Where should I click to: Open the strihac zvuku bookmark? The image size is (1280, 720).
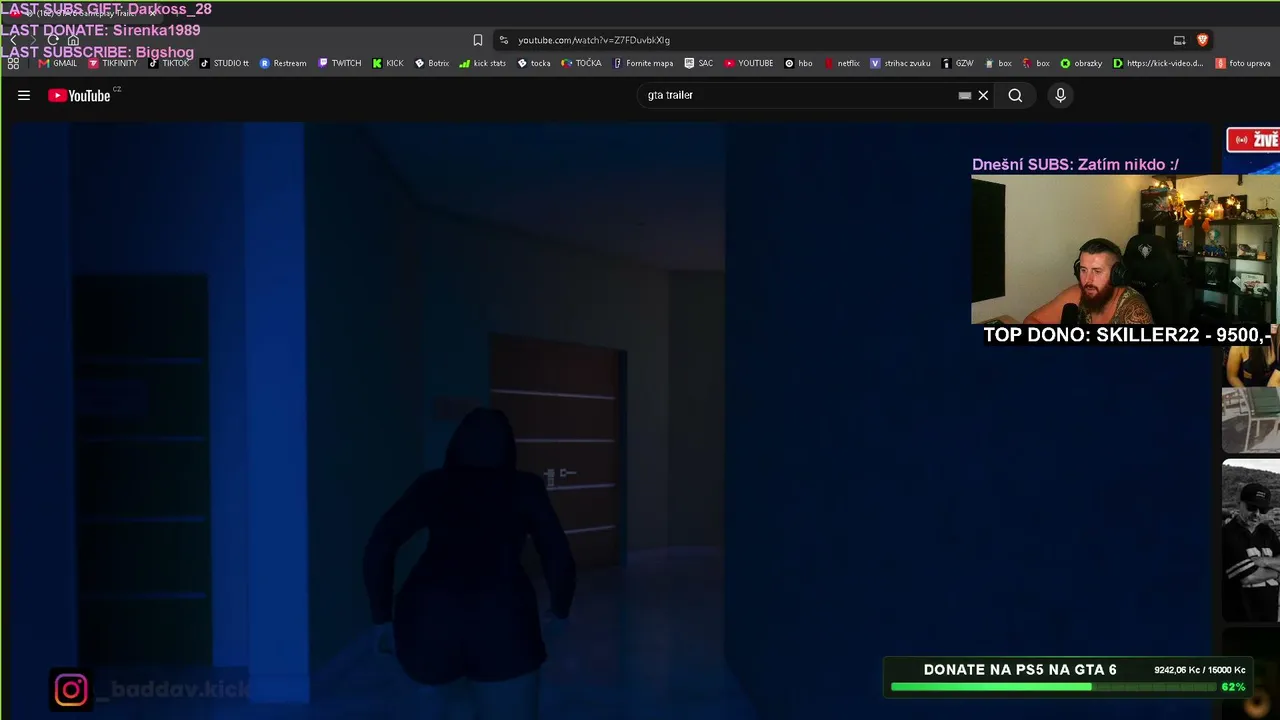[x=901, y=63]
